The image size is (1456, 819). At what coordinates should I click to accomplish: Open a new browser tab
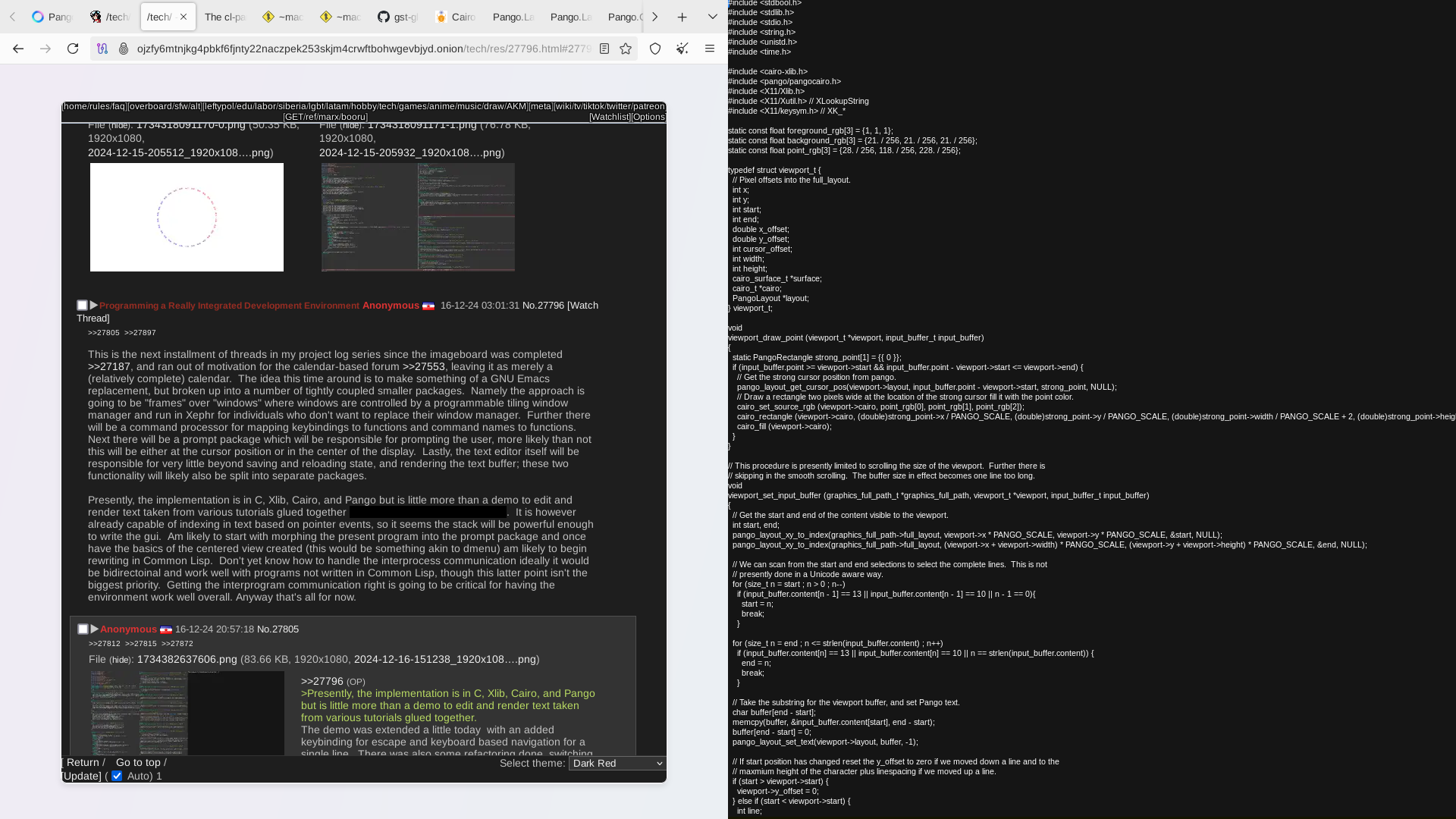[x=682, y=17]
